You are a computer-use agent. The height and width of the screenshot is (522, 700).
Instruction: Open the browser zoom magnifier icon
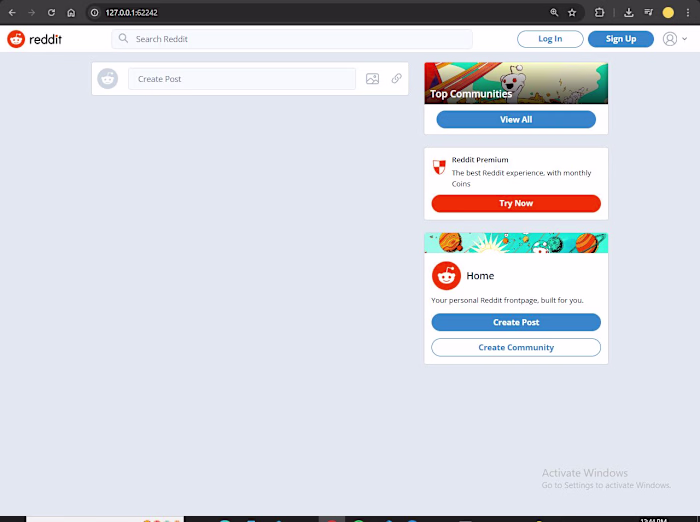(554, 13)
